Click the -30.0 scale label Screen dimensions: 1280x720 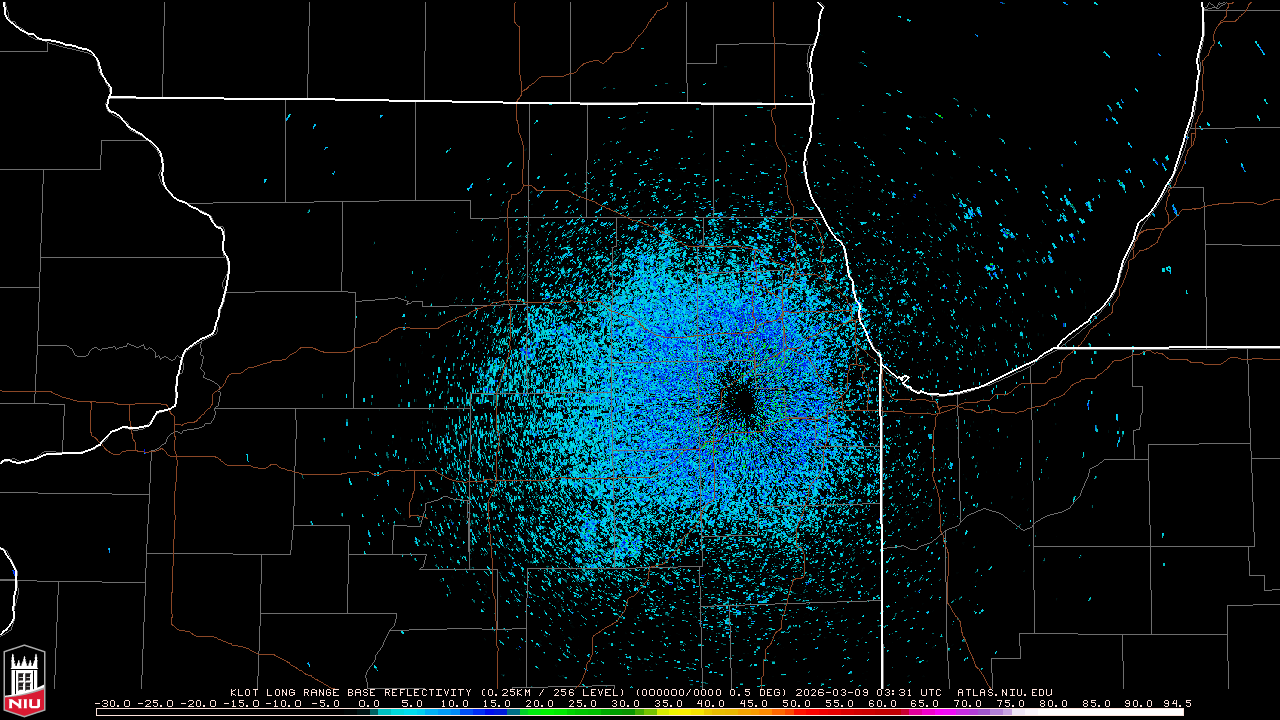click(x=113, y=703)
